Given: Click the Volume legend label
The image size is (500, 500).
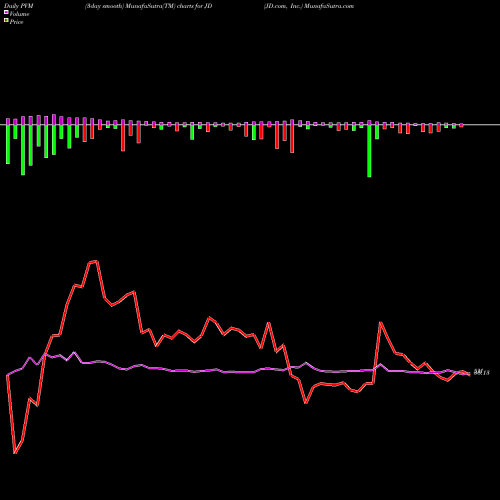Looking at the screenshot, I should [x=19, y=14].
